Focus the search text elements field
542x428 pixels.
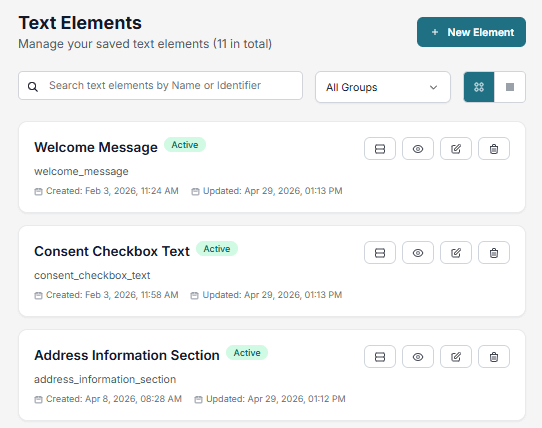pos(160,86)
